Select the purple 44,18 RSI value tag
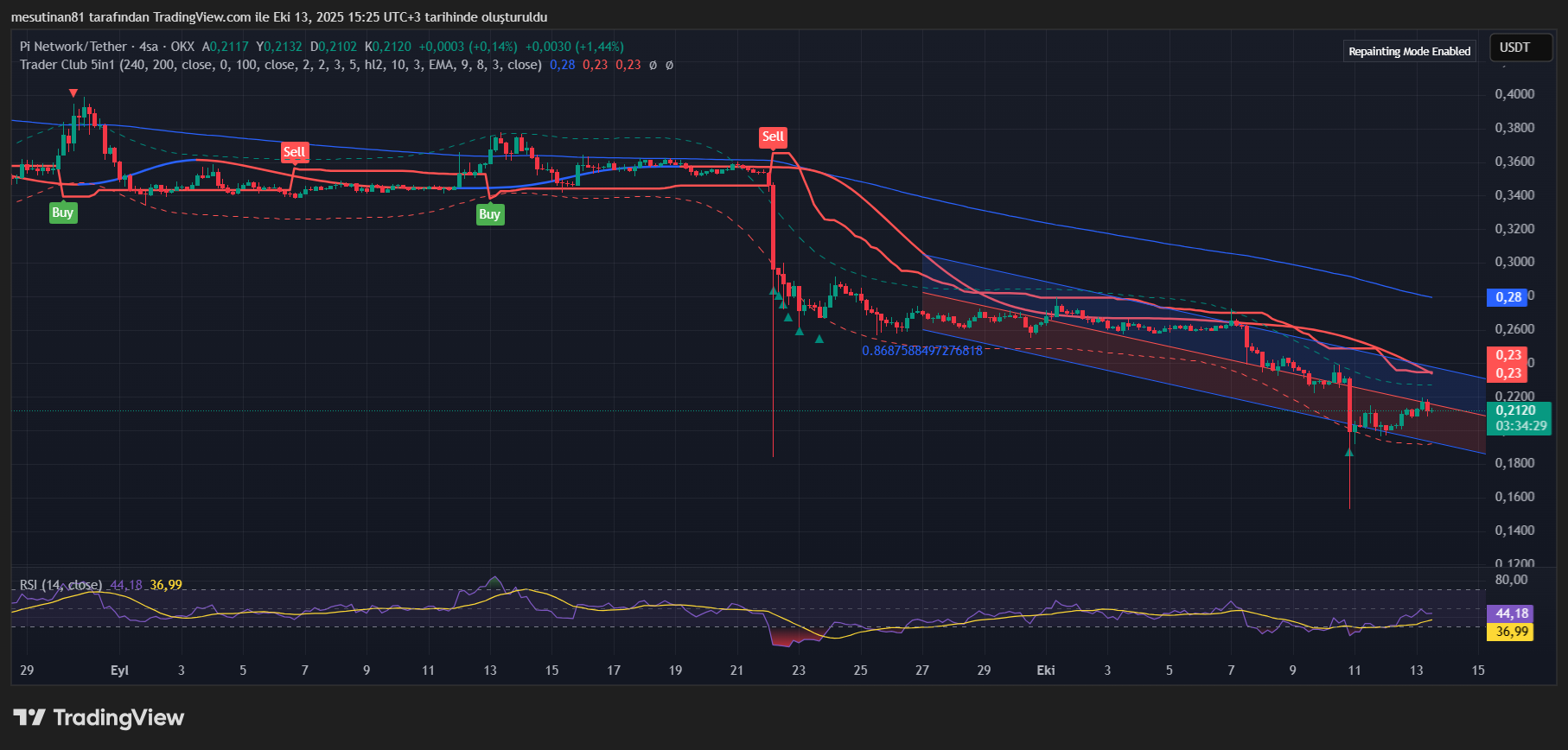Screen dimensions: 1568x750 (x=1512, y=613)
